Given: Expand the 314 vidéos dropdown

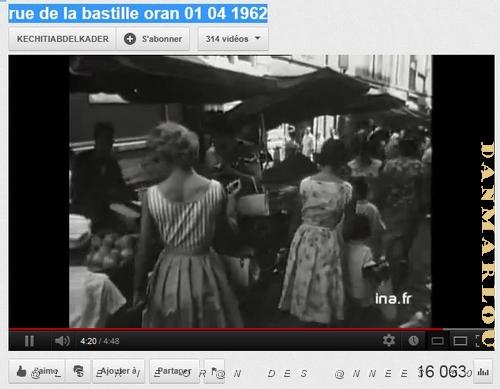Looking at the screenshot, I should pyautogui.click(x=233, y=39).
